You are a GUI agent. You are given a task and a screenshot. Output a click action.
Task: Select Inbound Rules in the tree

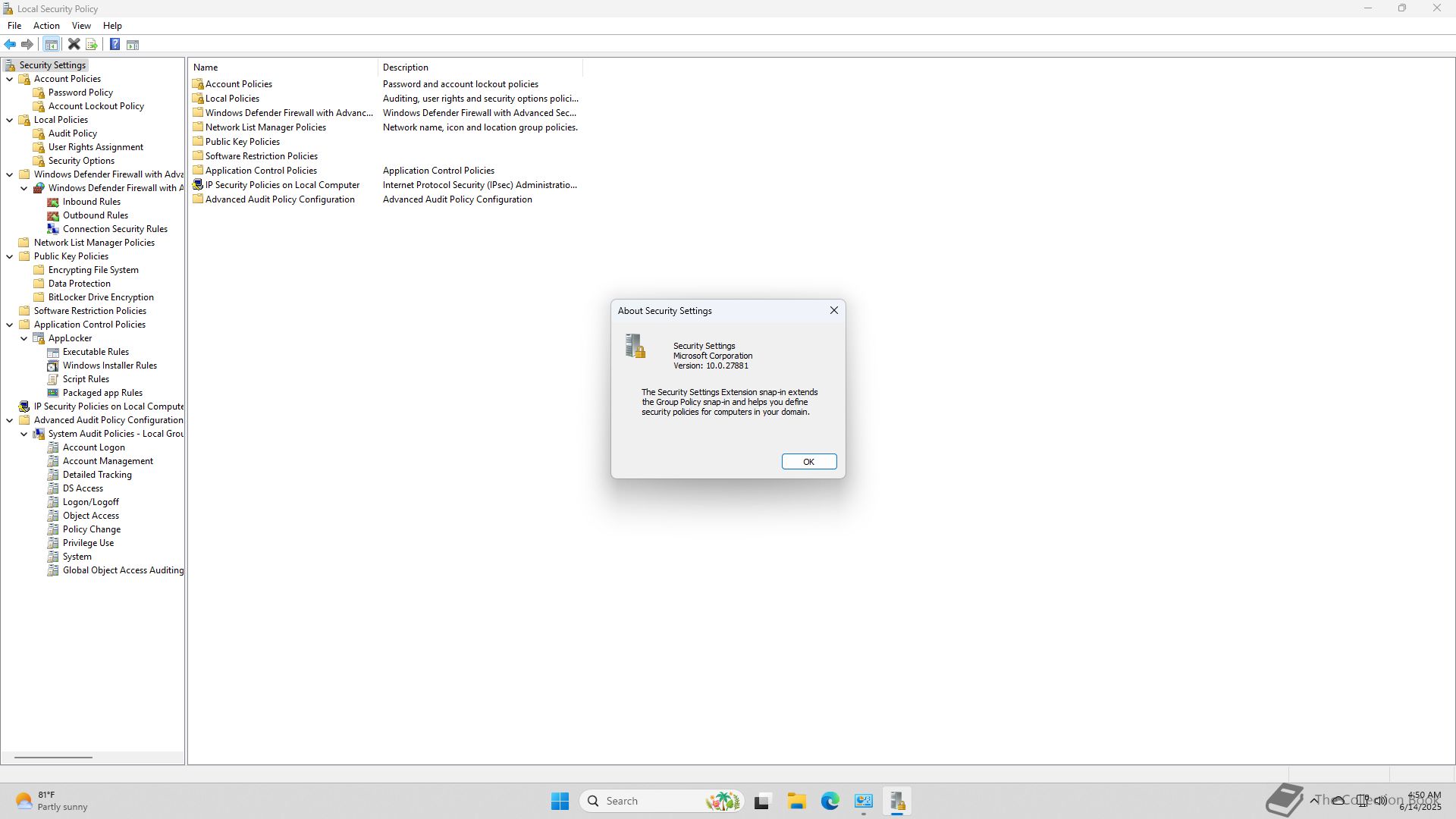click(91, 202)
